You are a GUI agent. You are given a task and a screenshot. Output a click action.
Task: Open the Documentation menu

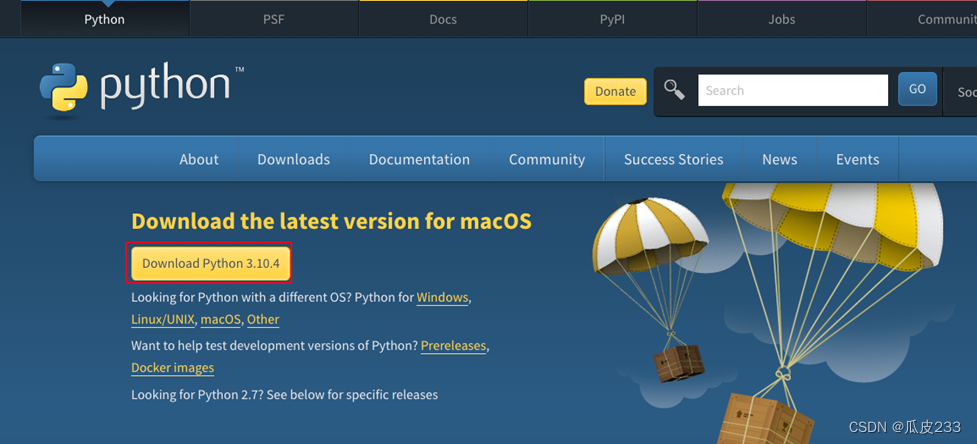click(x=419, y=159)
